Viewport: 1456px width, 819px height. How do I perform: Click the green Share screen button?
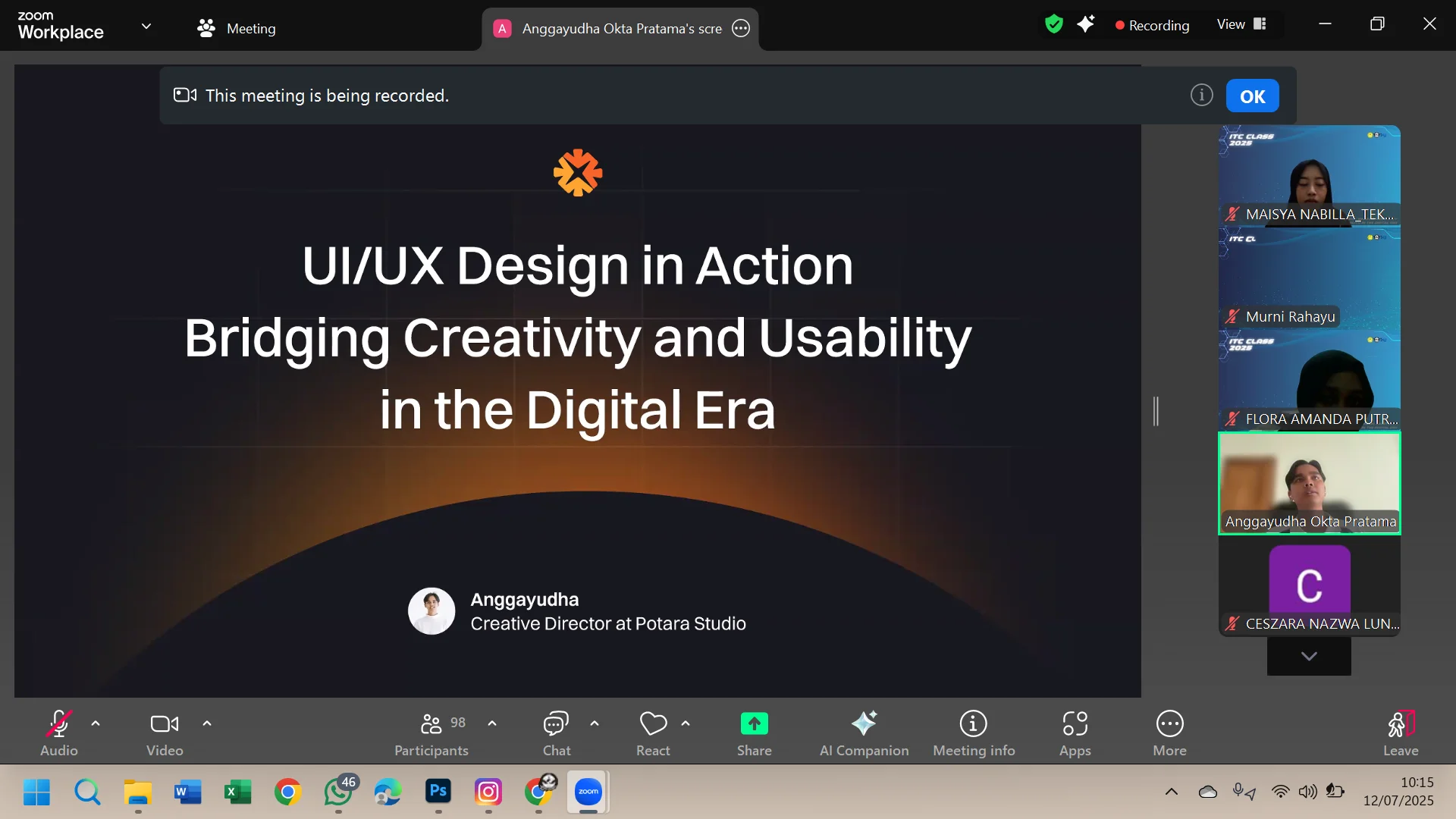pos(755,733)
